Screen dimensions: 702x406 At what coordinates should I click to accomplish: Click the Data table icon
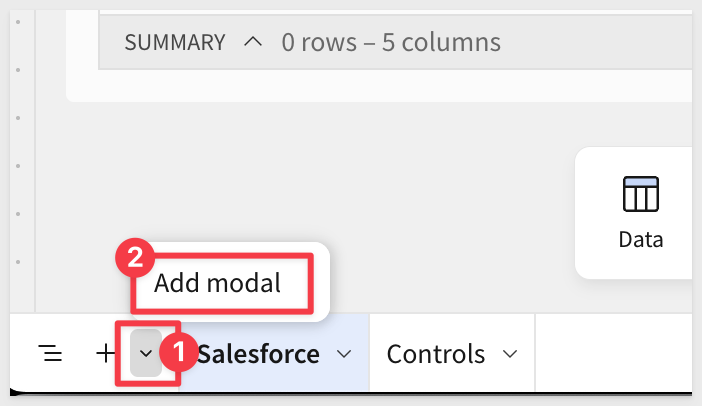click(x=641, y=195)
